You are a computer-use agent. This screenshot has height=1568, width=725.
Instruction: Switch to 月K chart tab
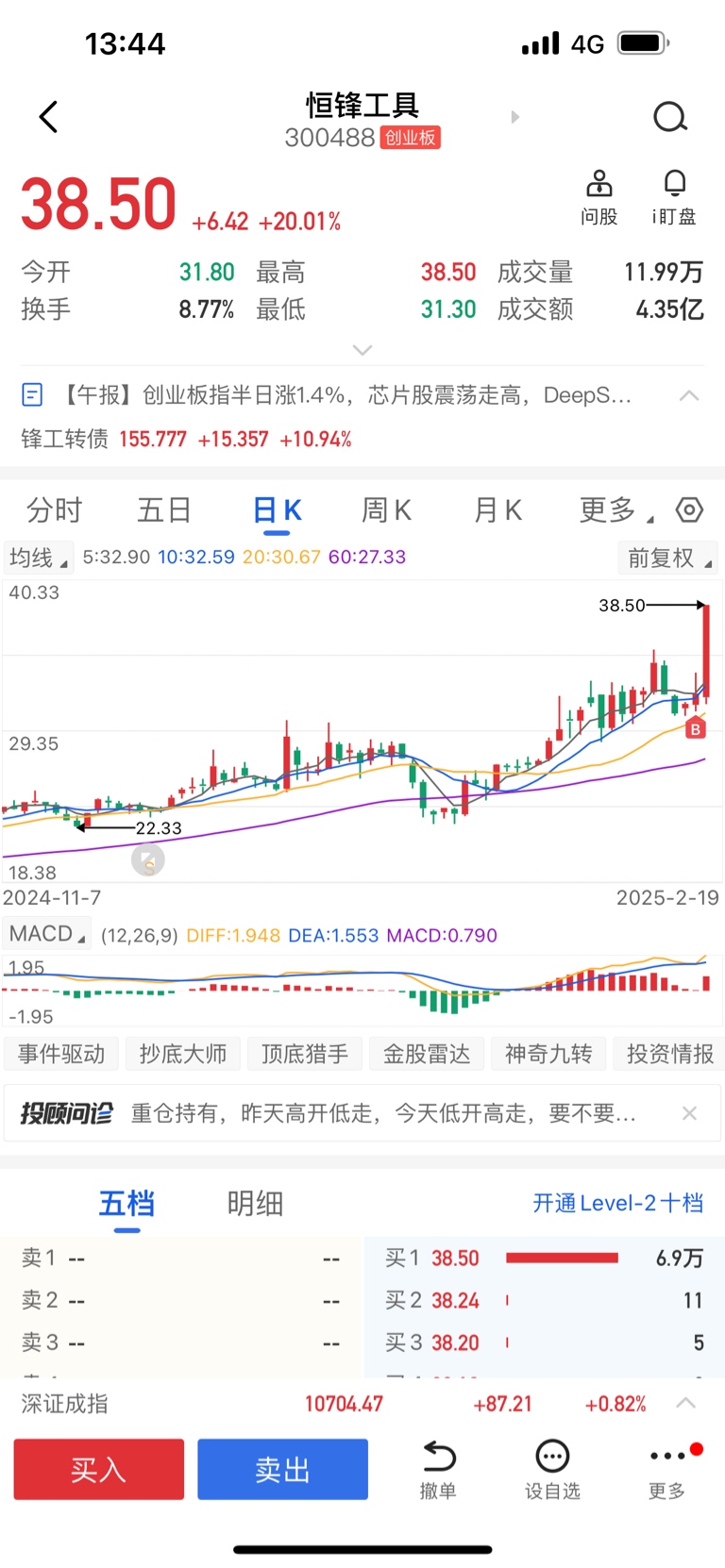(497, 510)
